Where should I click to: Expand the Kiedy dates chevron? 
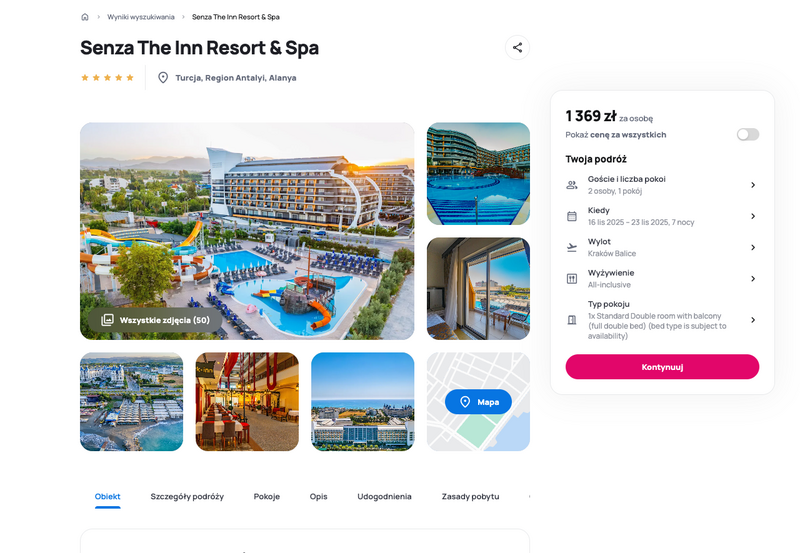click(753, 216)
